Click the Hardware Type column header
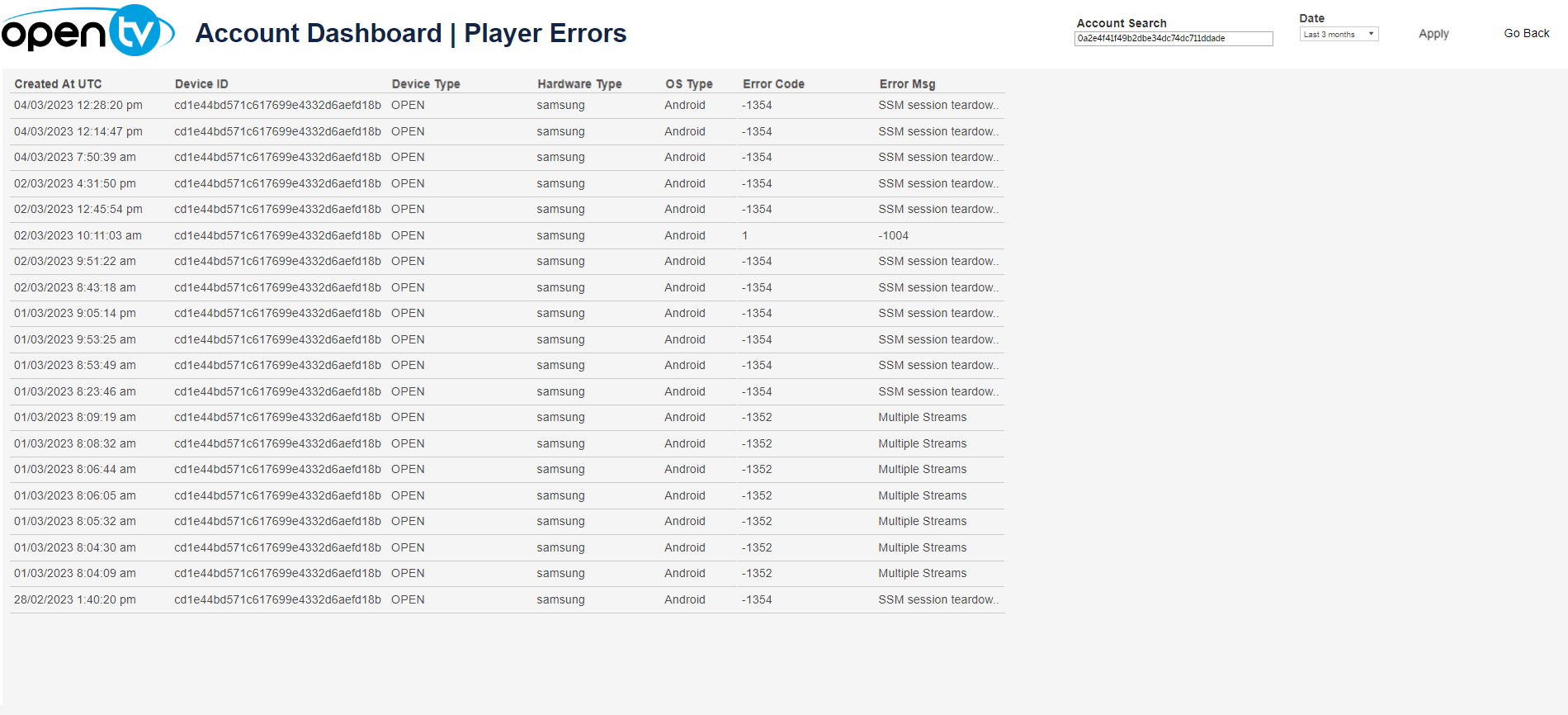 579,84
